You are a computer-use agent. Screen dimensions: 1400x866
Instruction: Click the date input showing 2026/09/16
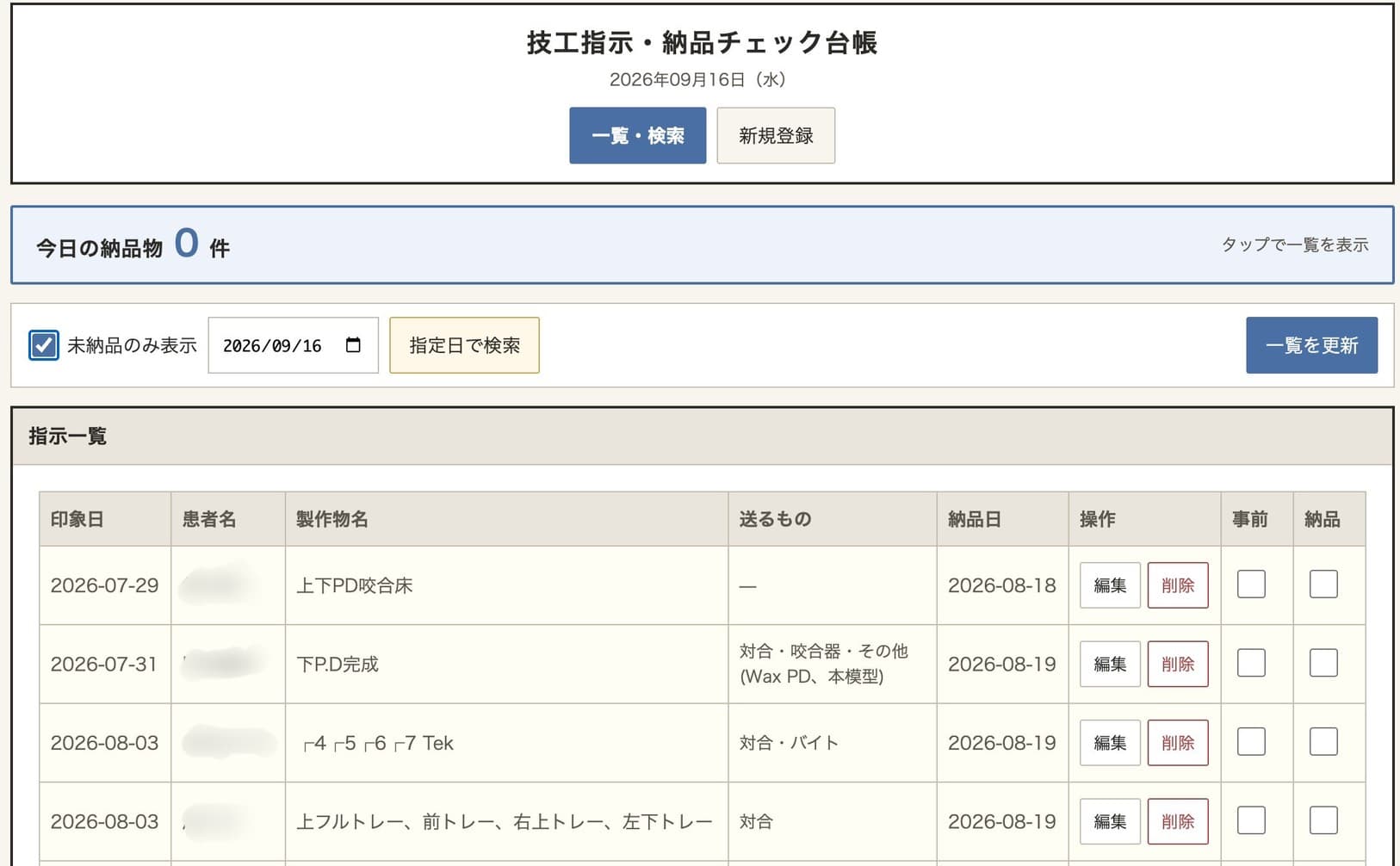[x=293, y=345]
